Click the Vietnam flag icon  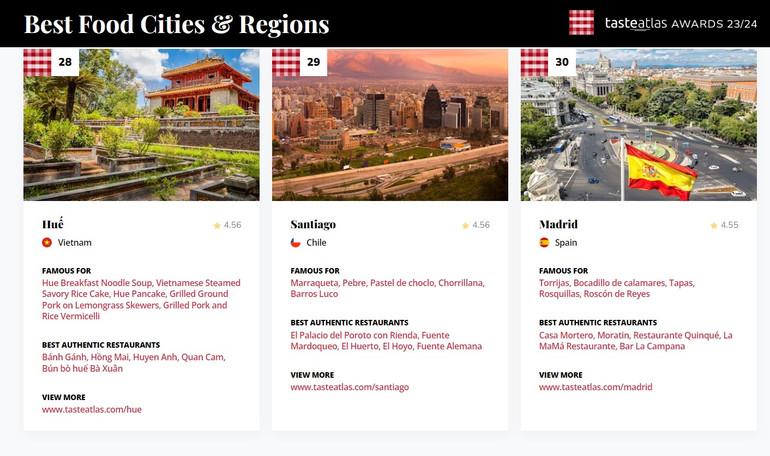coord(47,242)
